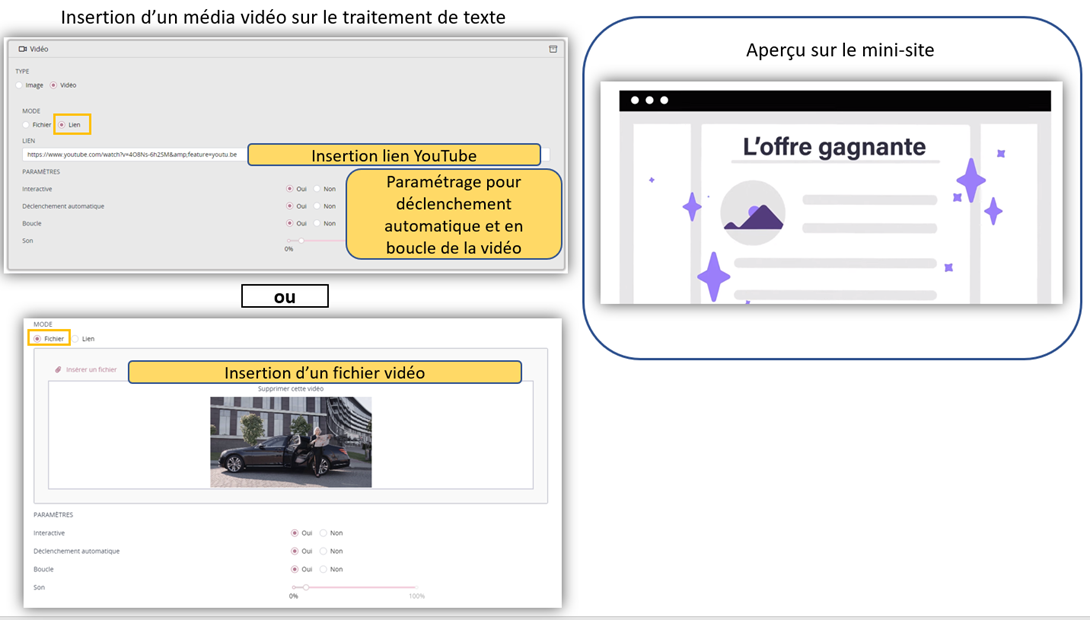1090x620 pixels.
Task: Click the image placeholder icon in the mini-site preview
Action: point(752,213)
